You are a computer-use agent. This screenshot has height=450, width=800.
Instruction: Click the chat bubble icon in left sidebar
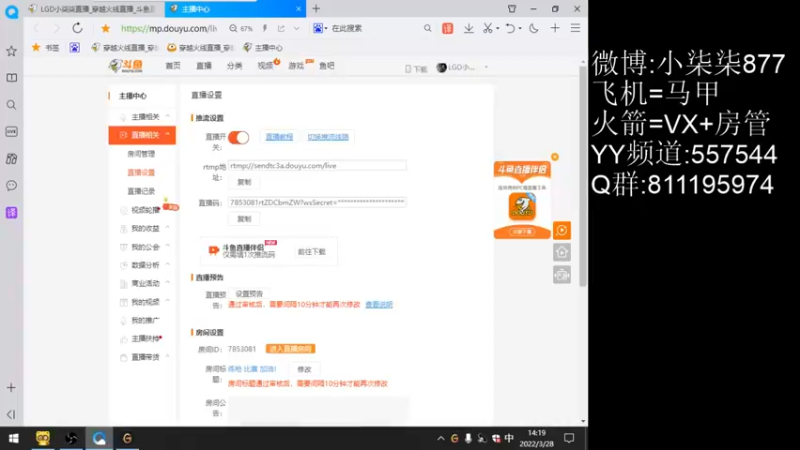click(x=11, y=185)
